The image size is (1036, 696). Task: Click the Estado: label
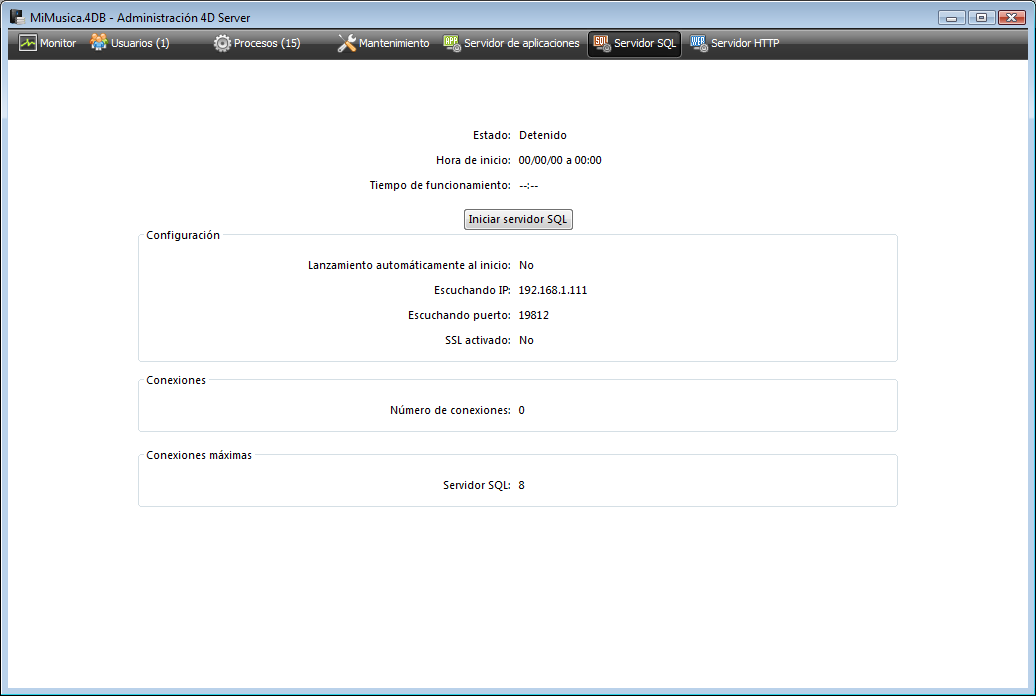pyautogui.click(x=492, y=135)
